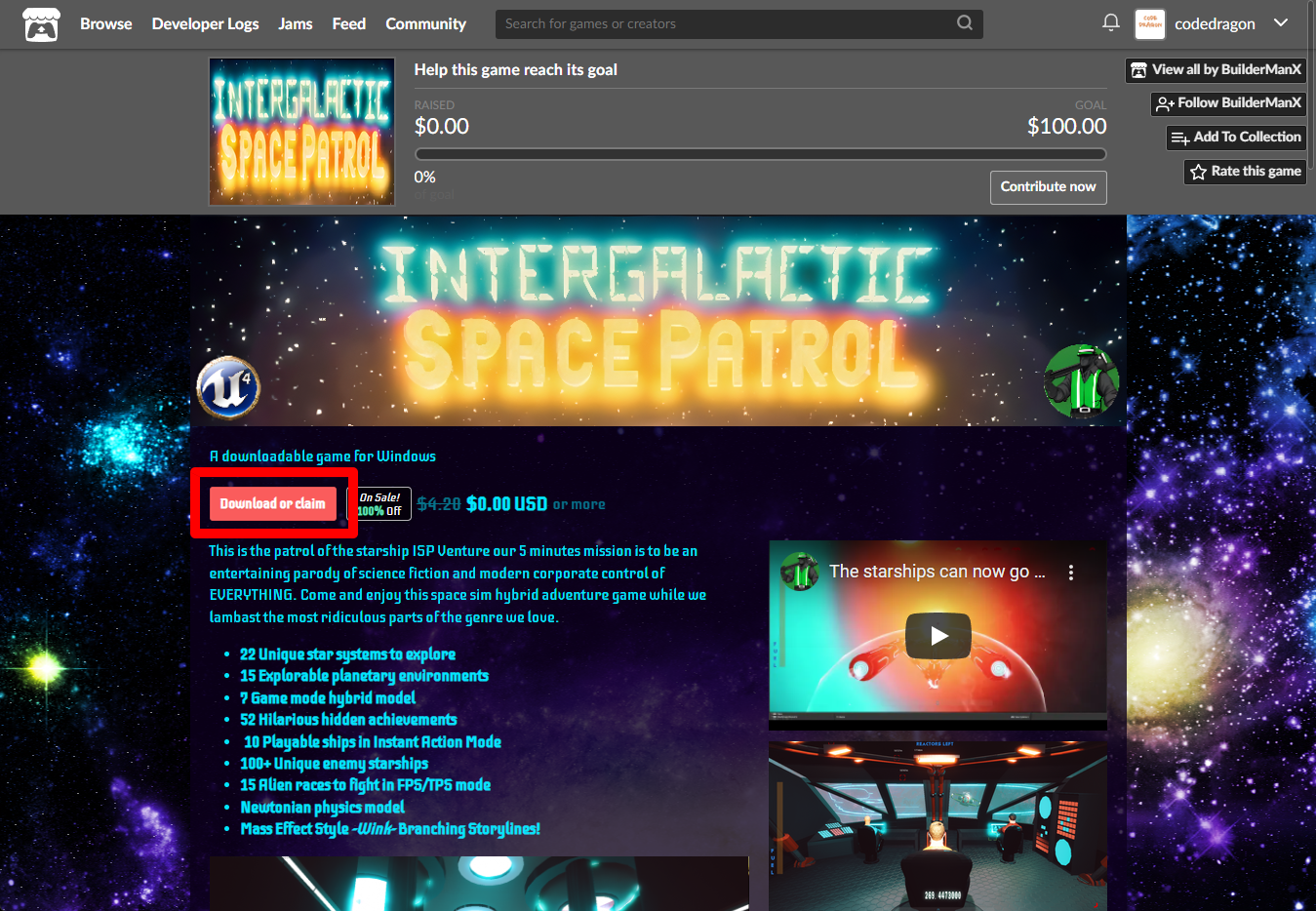
Task: Go to the Jams page
Action: (296, 24)
